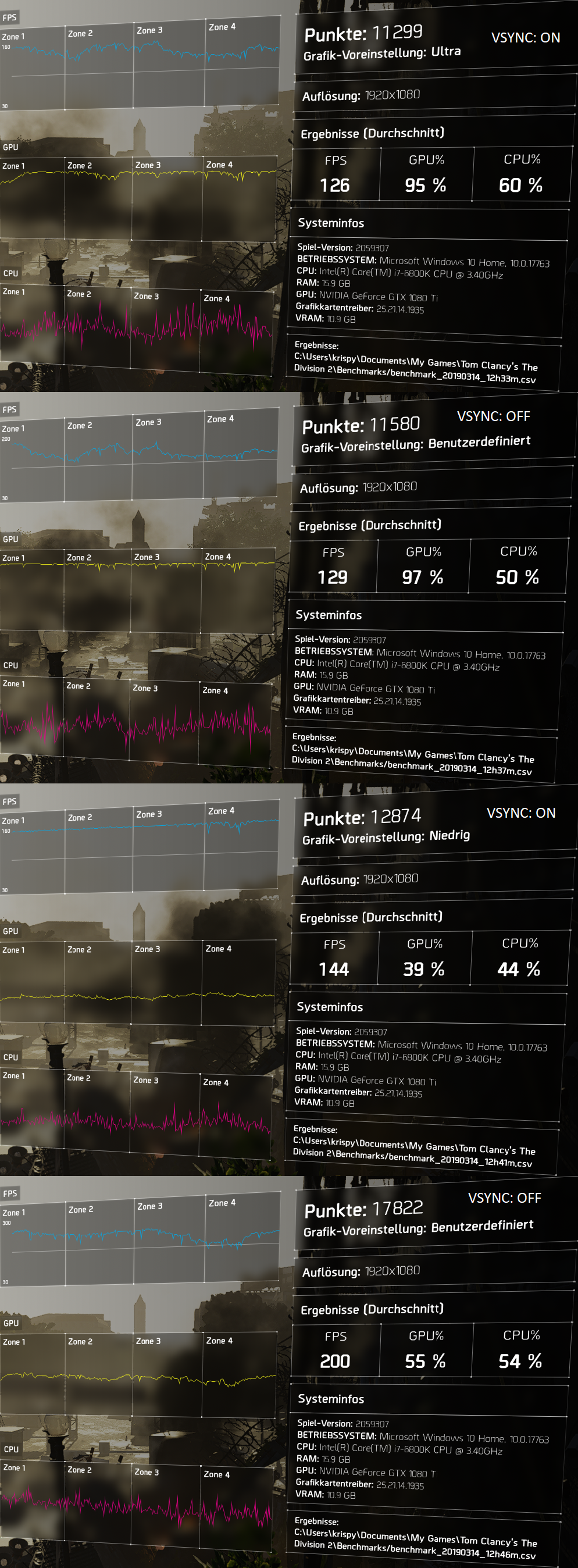The height and width of the screenshot is (1568, 578).
Task: Click the average FPS value 144
Action: (x=334, y=970)
